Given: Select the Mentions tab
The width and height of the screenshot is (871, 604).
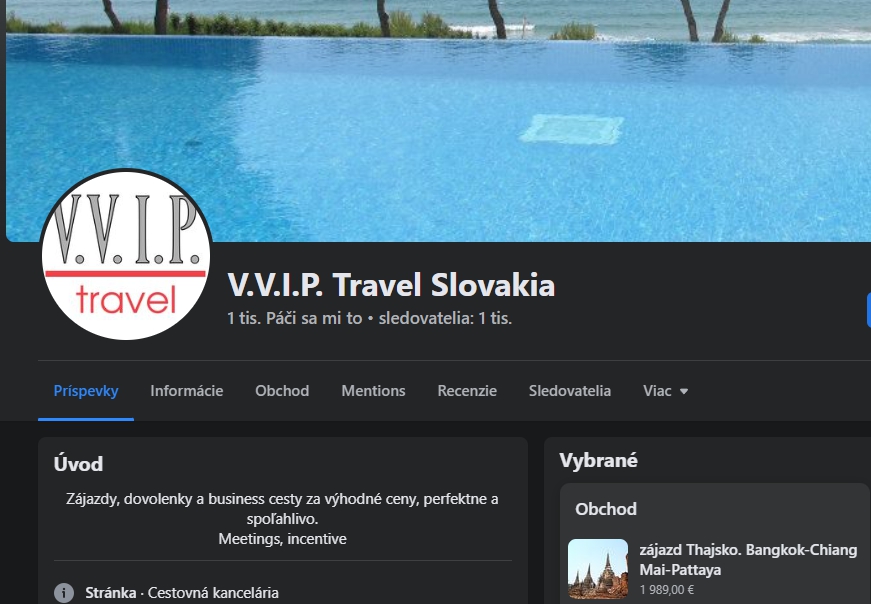Looking at the screenshot, I should coord(373,391).
